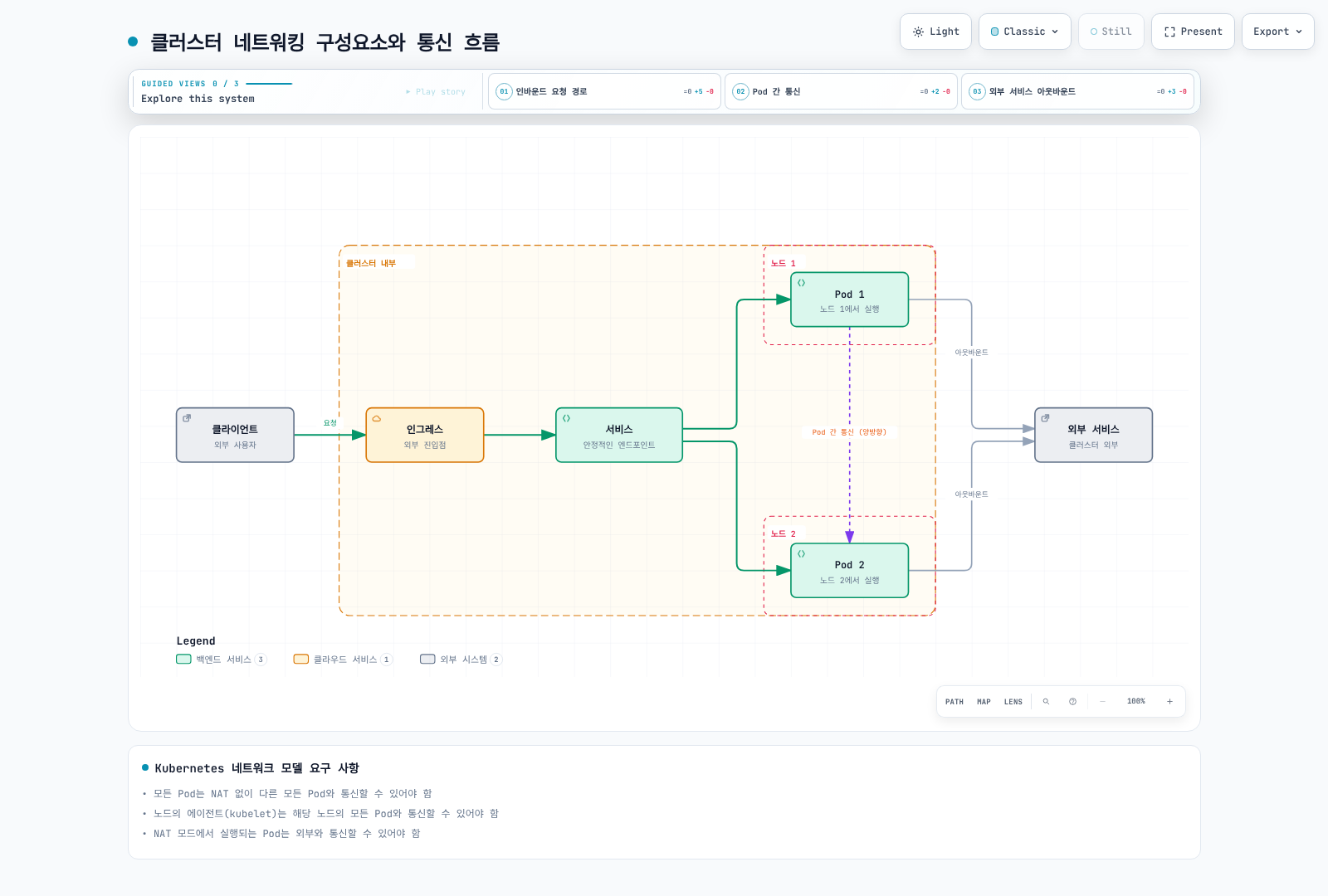
Task: Click the 요청 edge label
Action: pos(330,423)
